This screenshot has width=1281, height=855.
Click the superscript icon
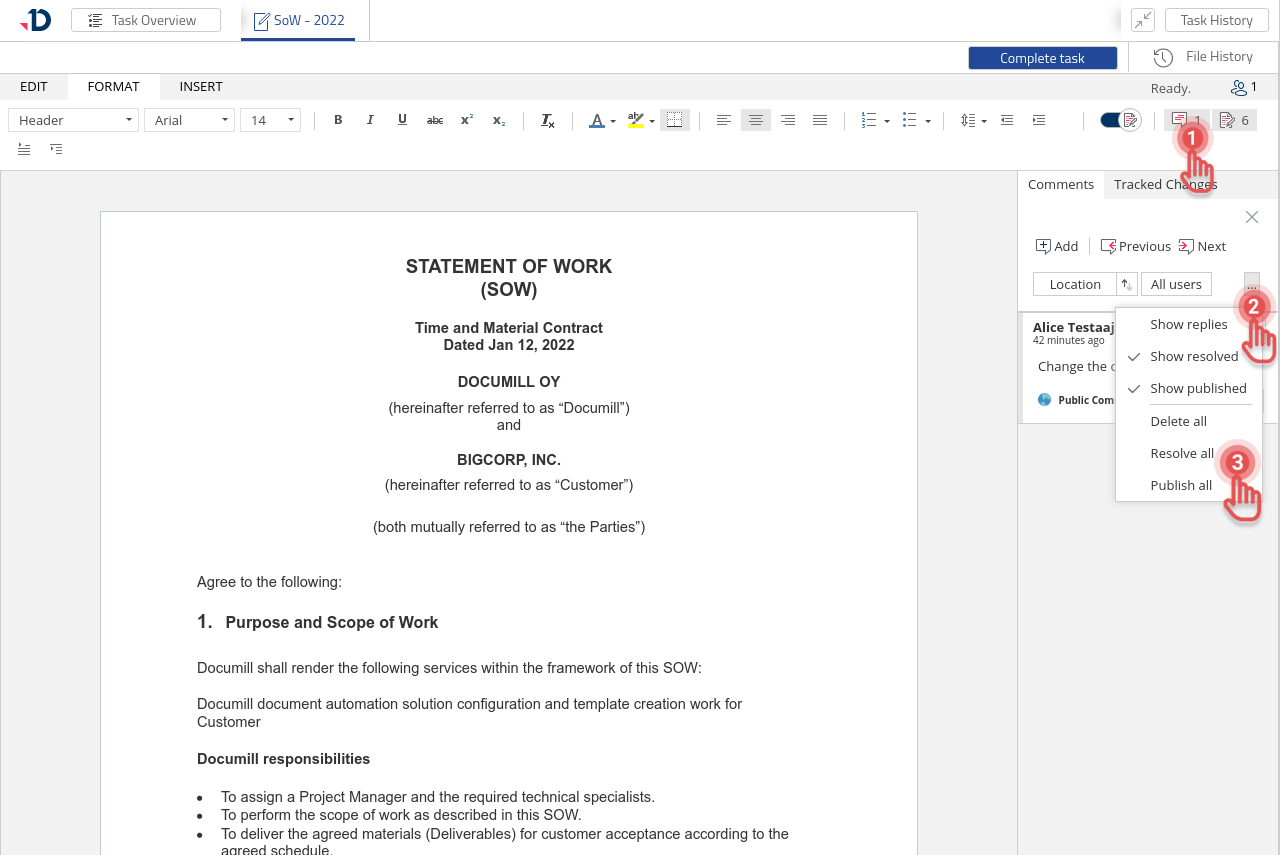[x=467, y=120]
